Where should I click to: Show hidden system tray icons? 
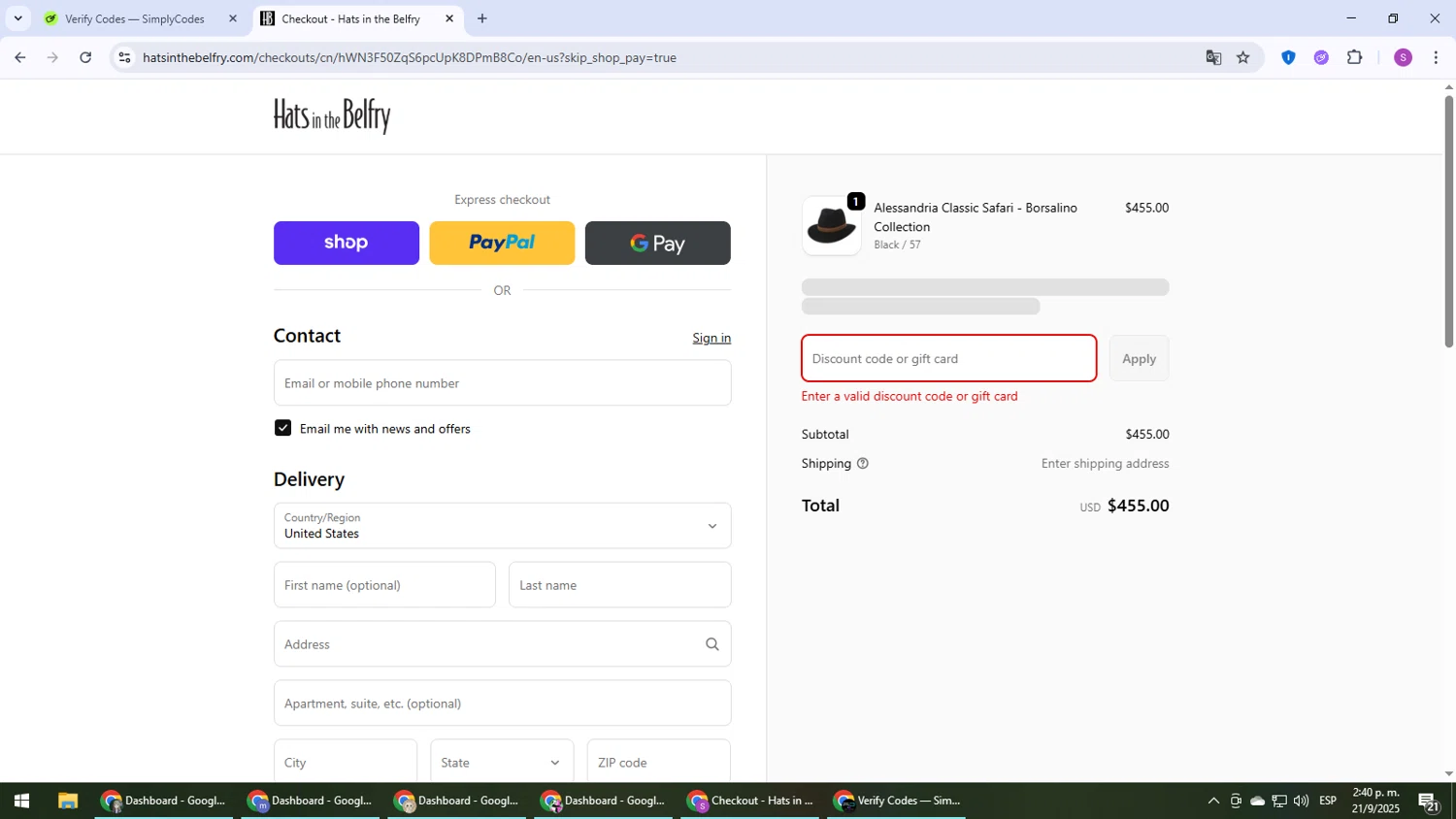1213,801
